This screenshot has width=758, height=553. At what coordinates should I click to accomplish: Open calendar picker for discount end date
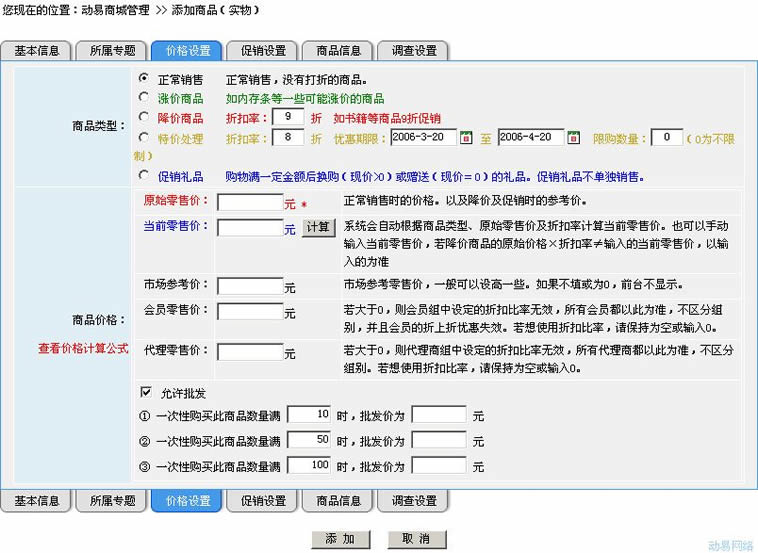point(573,138)
